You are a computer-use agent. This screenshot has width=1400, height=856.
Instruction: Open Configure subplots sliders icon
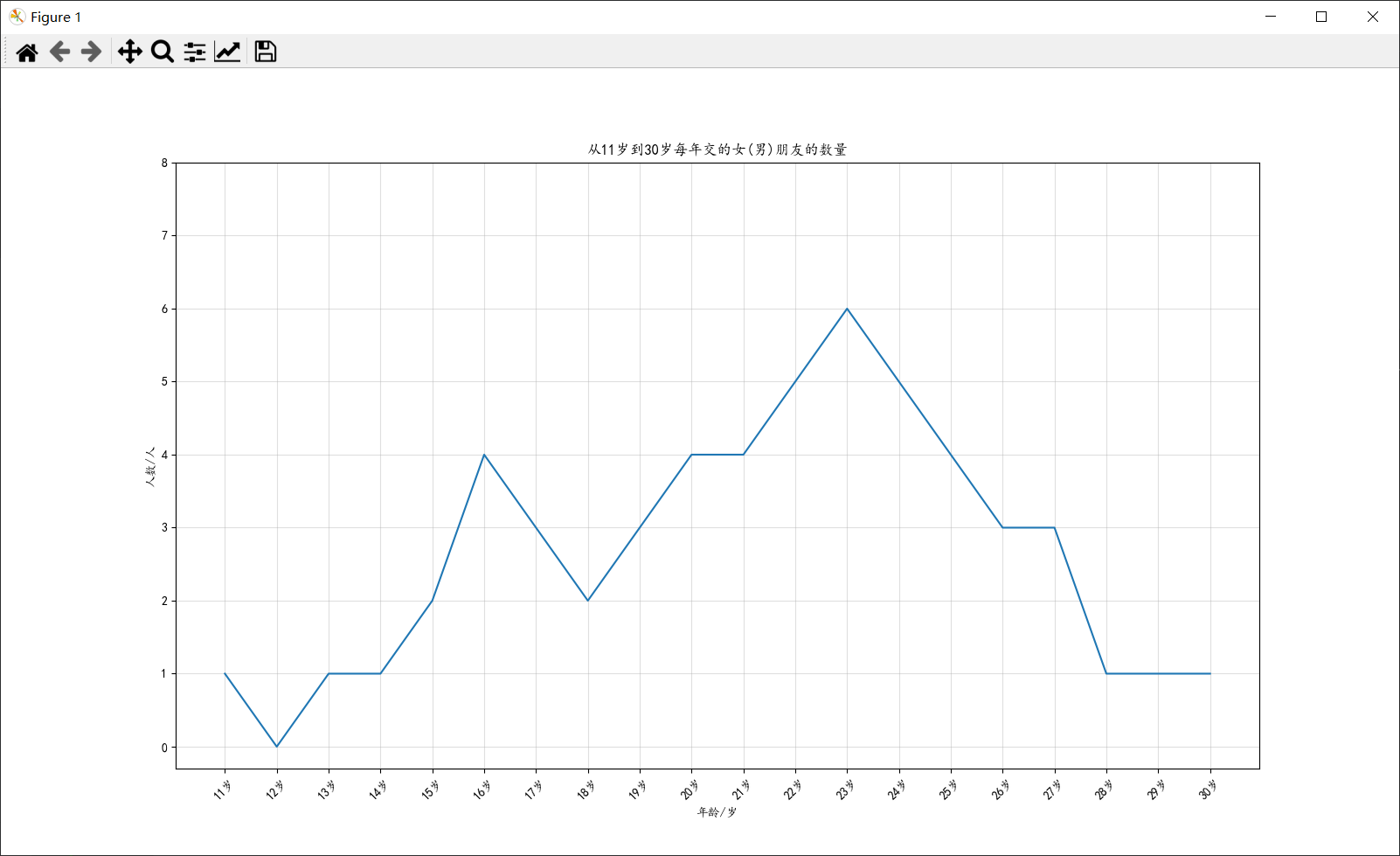click(195, 52)
